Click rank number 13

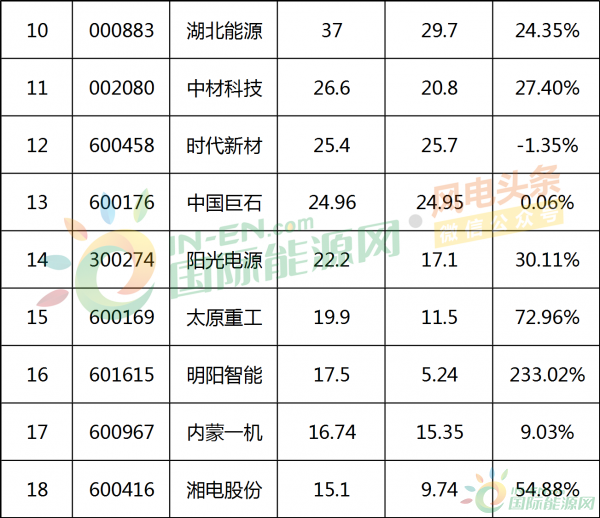coord(37,202)
